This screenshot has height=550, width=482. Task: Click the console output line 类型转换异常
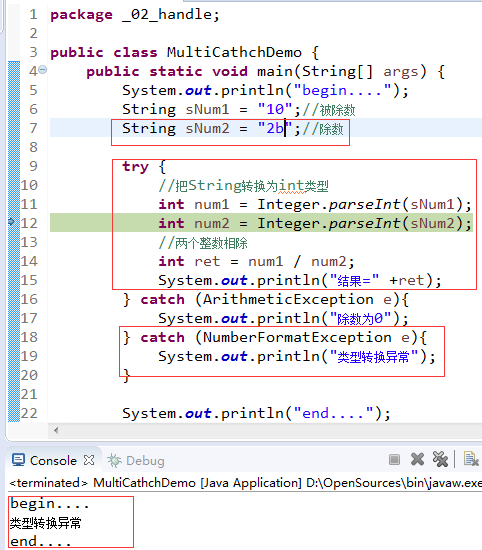pos(46,523)
